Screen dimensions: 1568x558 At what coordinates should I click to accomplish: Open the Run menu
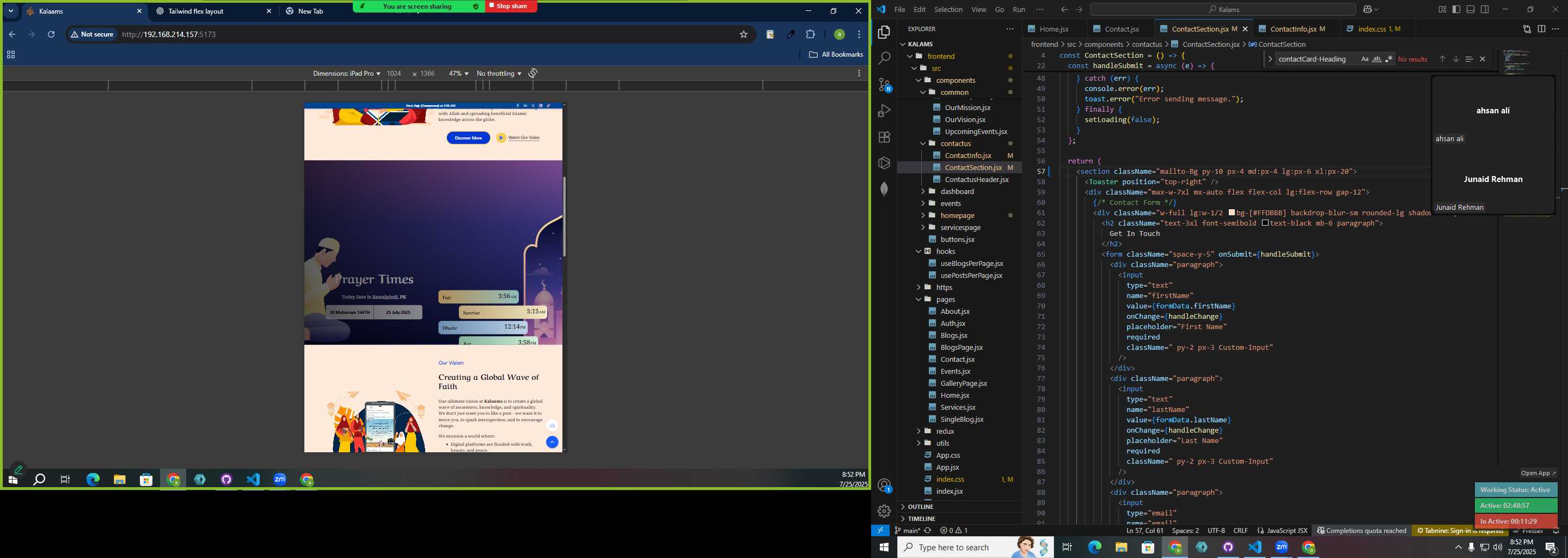pyautogui.click(x=1019, y=10)
